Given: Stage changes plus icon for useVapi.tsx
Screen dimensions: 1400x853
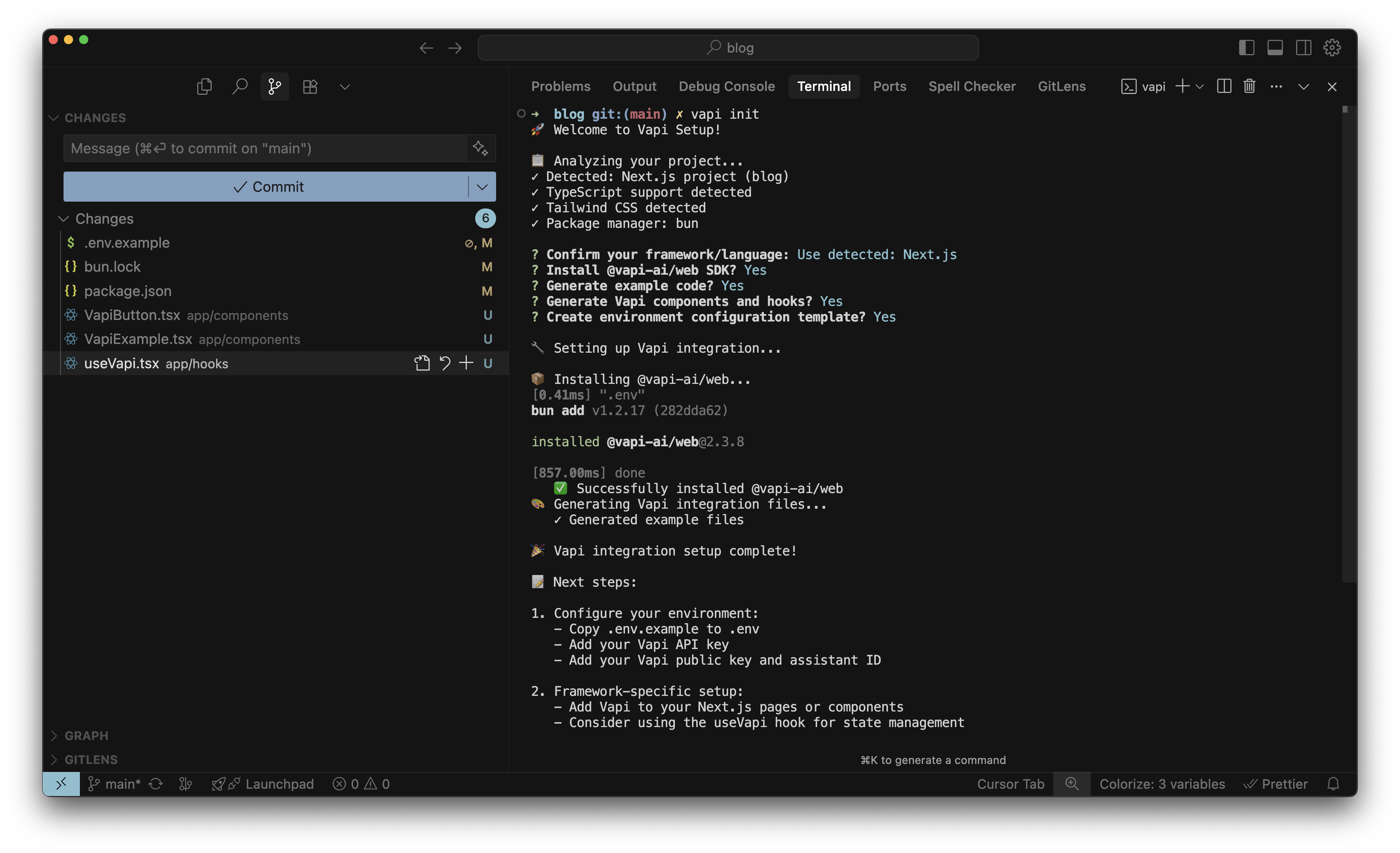Looking at the screenshot, I should [x=466, y=363].
